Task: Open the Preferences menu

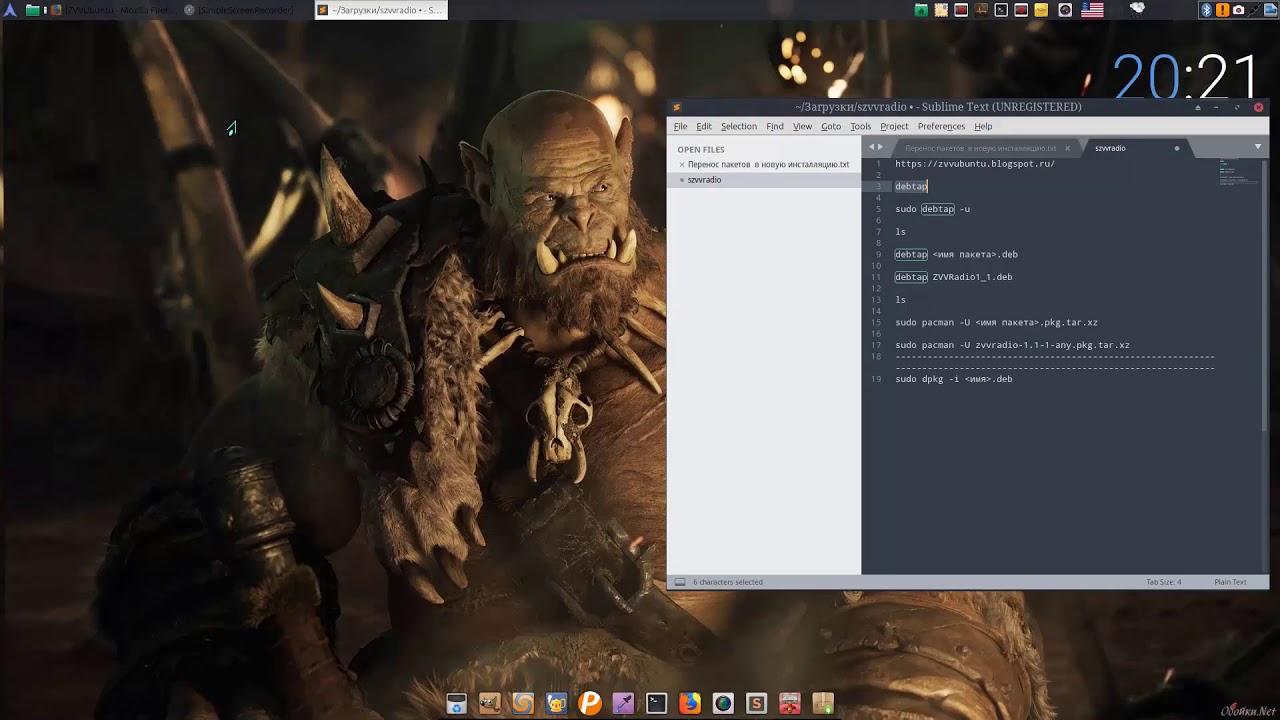Action: (x=941, y=126)
